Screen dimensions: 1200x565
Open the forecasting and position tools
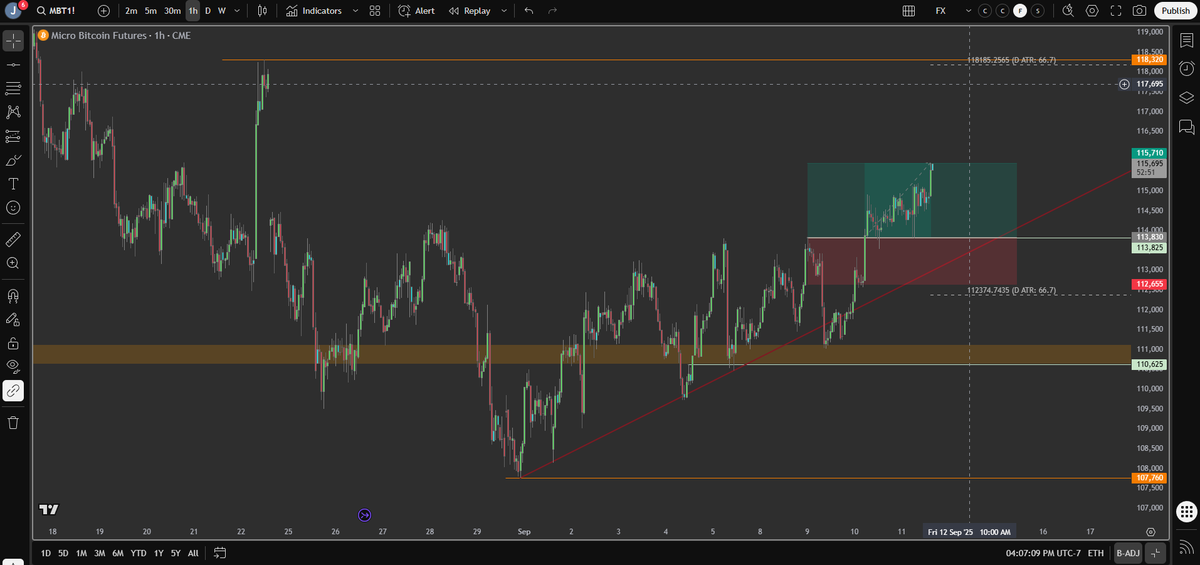click(x=13, y=135)
